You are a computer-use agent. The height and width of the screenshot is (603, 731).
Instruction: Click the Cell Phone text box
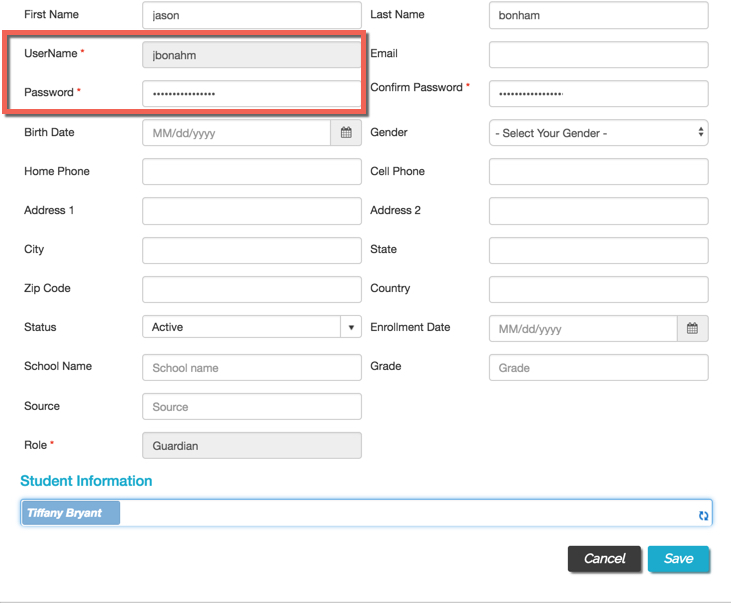[x=599, y=172]
